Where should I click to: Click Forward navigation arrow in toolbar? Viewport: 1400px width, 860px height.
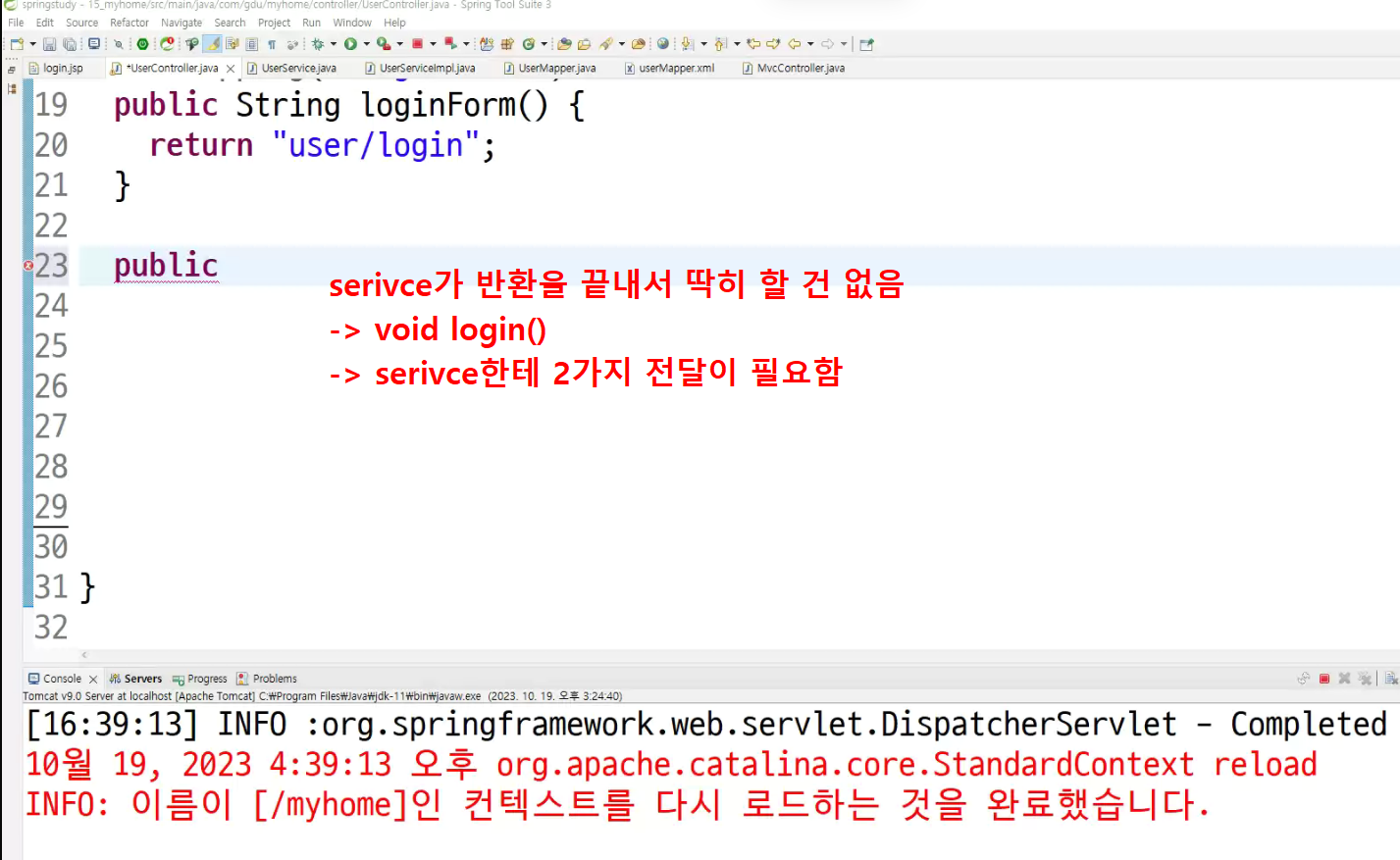pos(828,44)
